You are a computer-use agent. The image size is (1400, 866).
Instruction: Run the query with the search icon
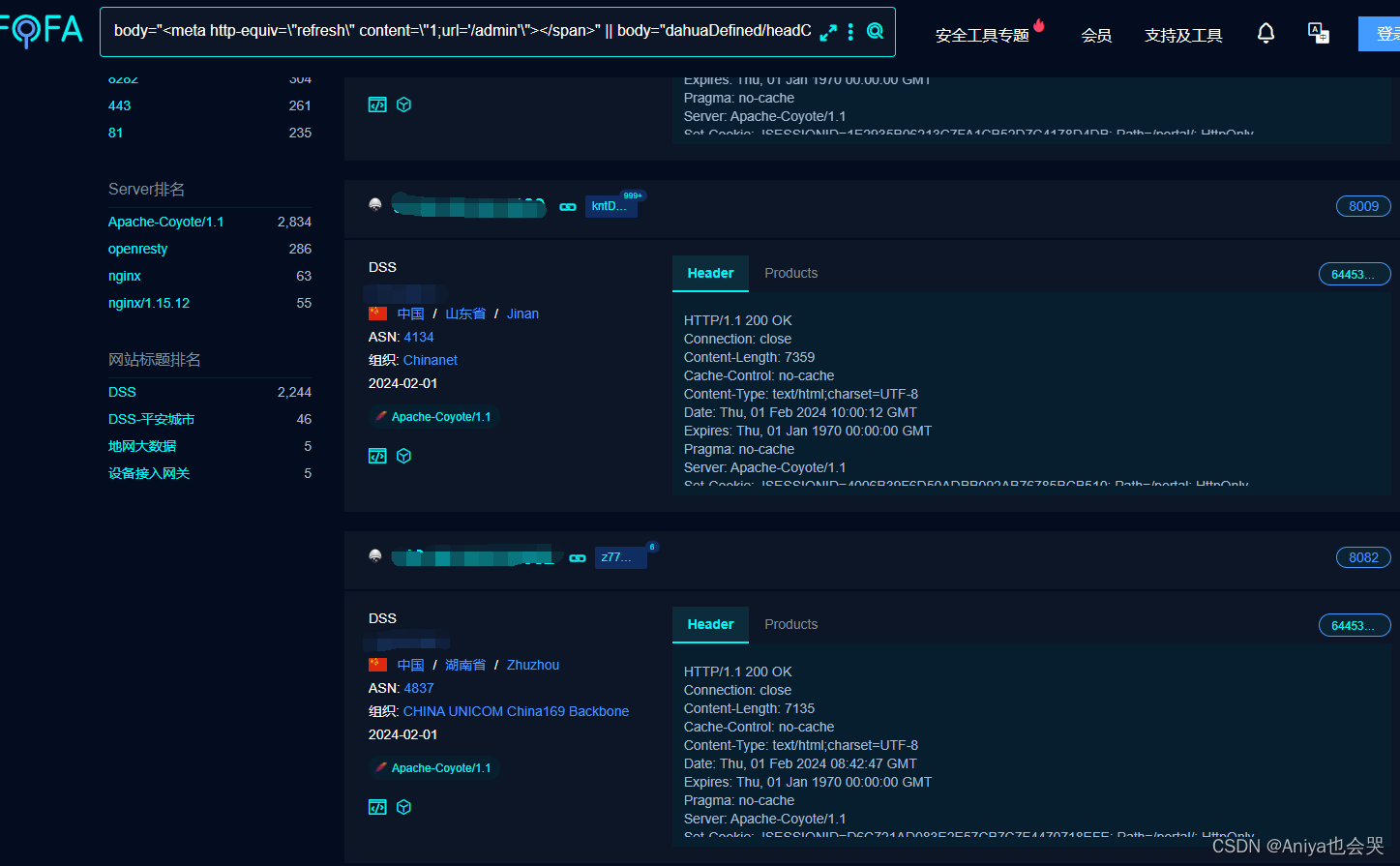point(875,31)
